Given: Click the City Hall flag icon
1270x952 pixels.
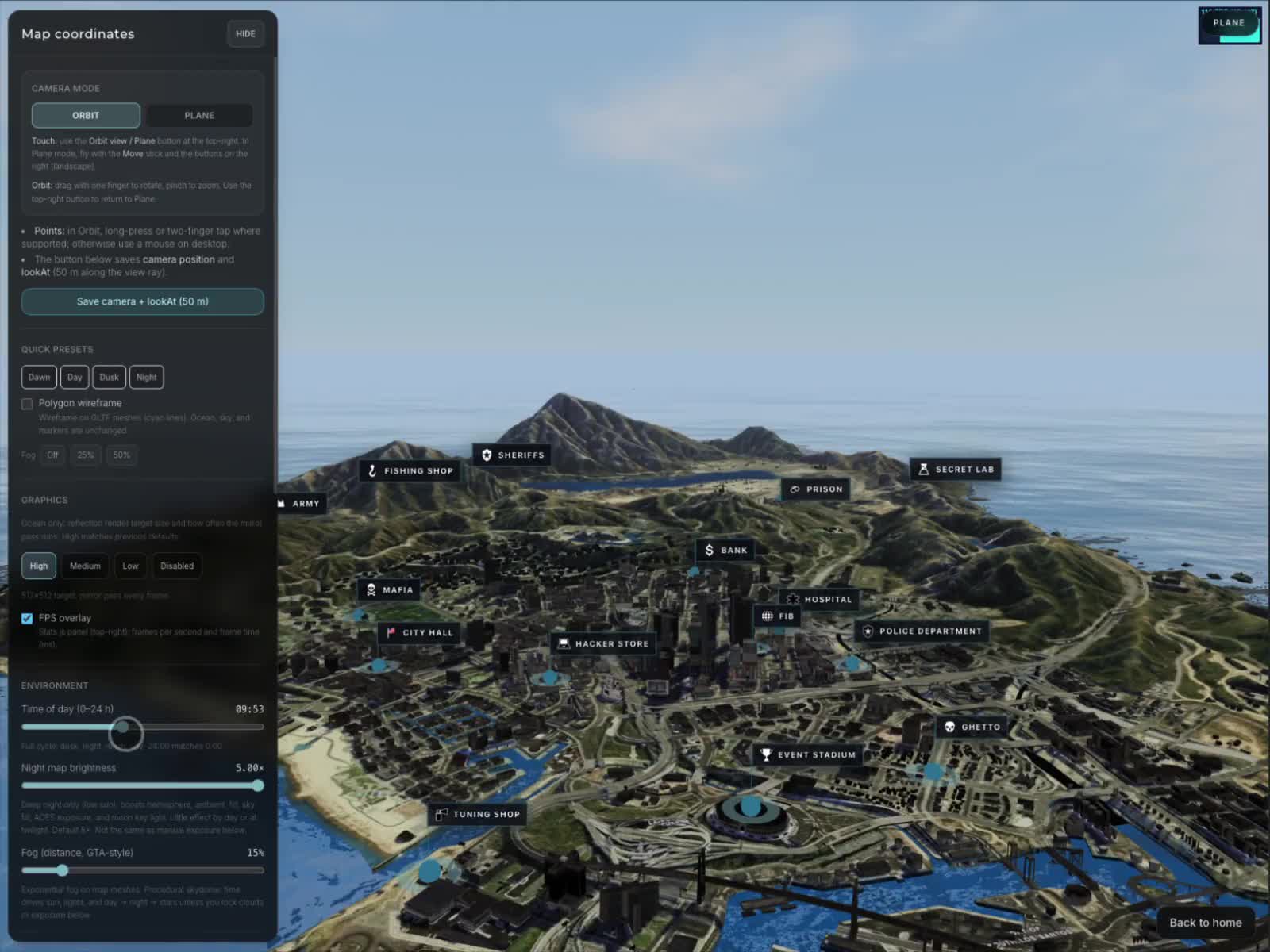Looking at the screenshot, I should [x=391, y=632].
